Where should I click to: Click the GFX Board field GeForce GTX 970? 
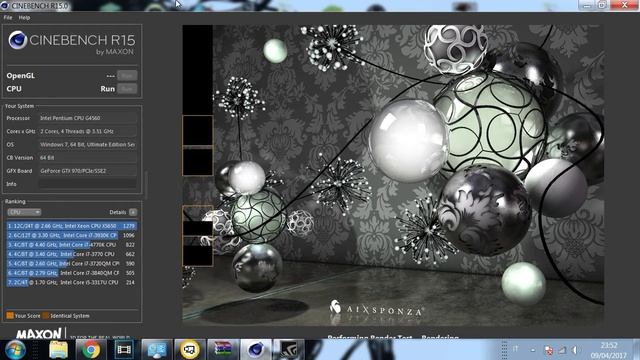pos(87,171)
